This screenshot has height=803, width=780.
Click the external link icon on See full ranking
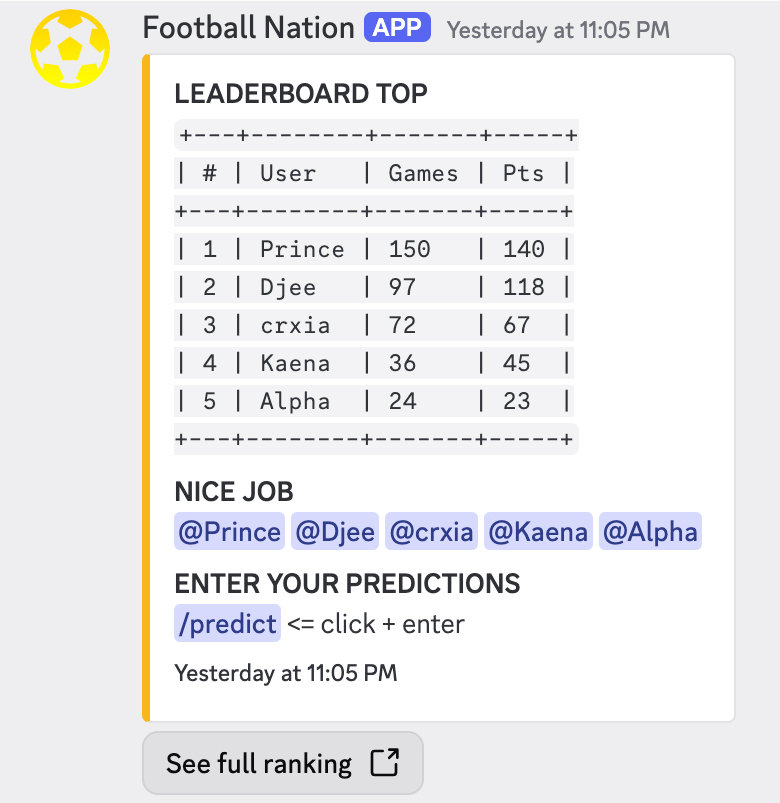pyautogui.click(x=385, y=764)
